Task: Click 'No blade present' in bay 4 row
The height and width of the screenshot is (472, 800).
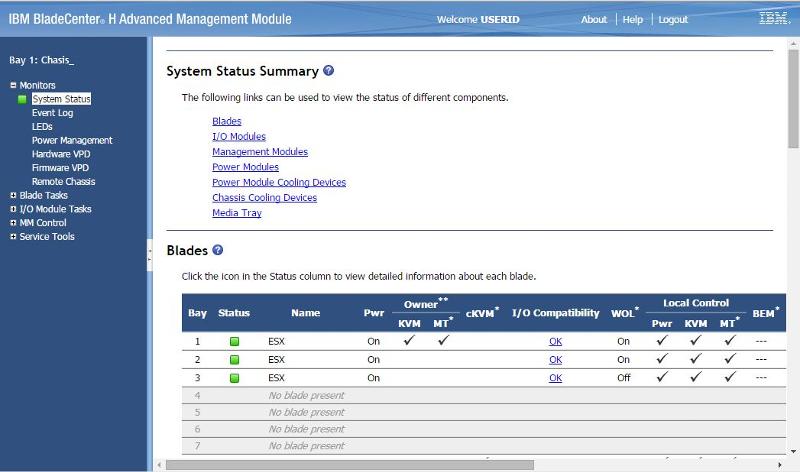Action: point(306,395)
